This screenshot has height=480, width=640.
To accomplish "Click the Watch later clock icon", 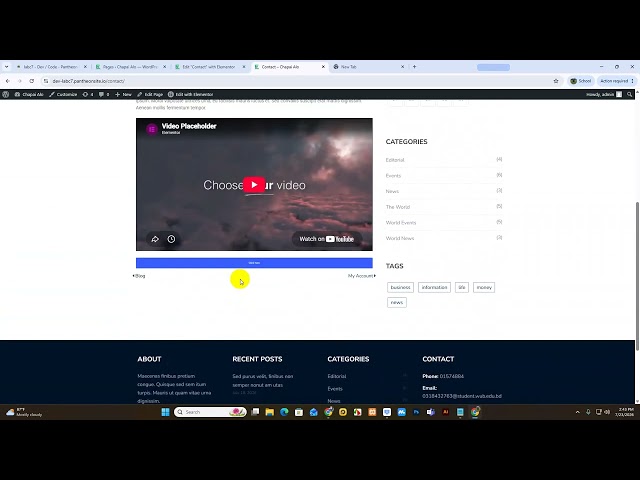I will 171,239.
